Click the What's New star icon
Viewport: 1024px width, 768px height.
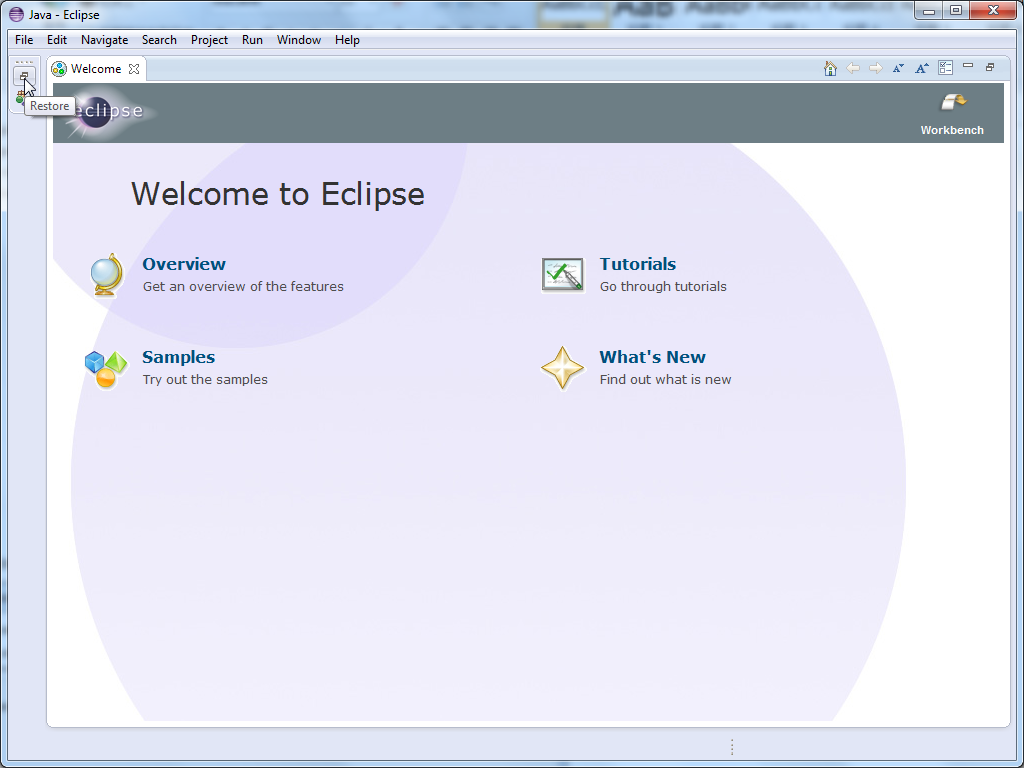[562, 368]
